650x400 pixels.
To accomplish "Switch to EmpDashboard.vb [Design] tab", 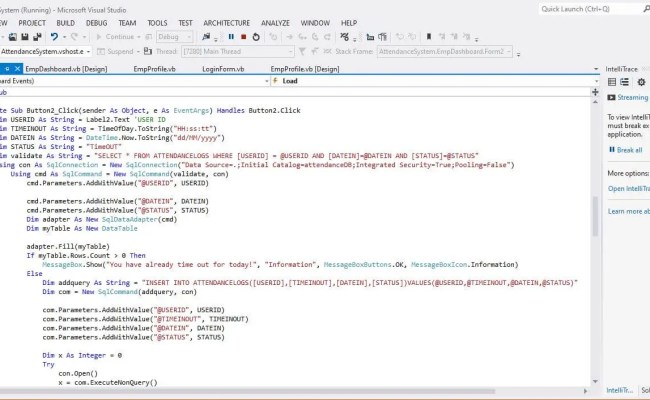I will tap(66, 69).
